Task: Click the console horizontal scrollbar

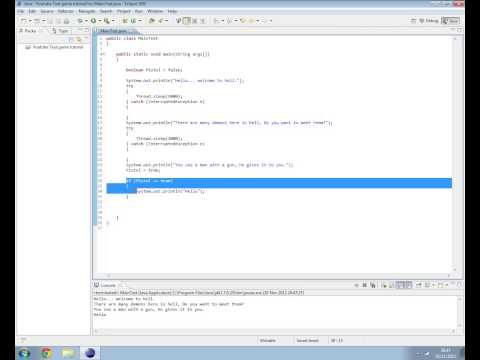Action: pos(274,331)
